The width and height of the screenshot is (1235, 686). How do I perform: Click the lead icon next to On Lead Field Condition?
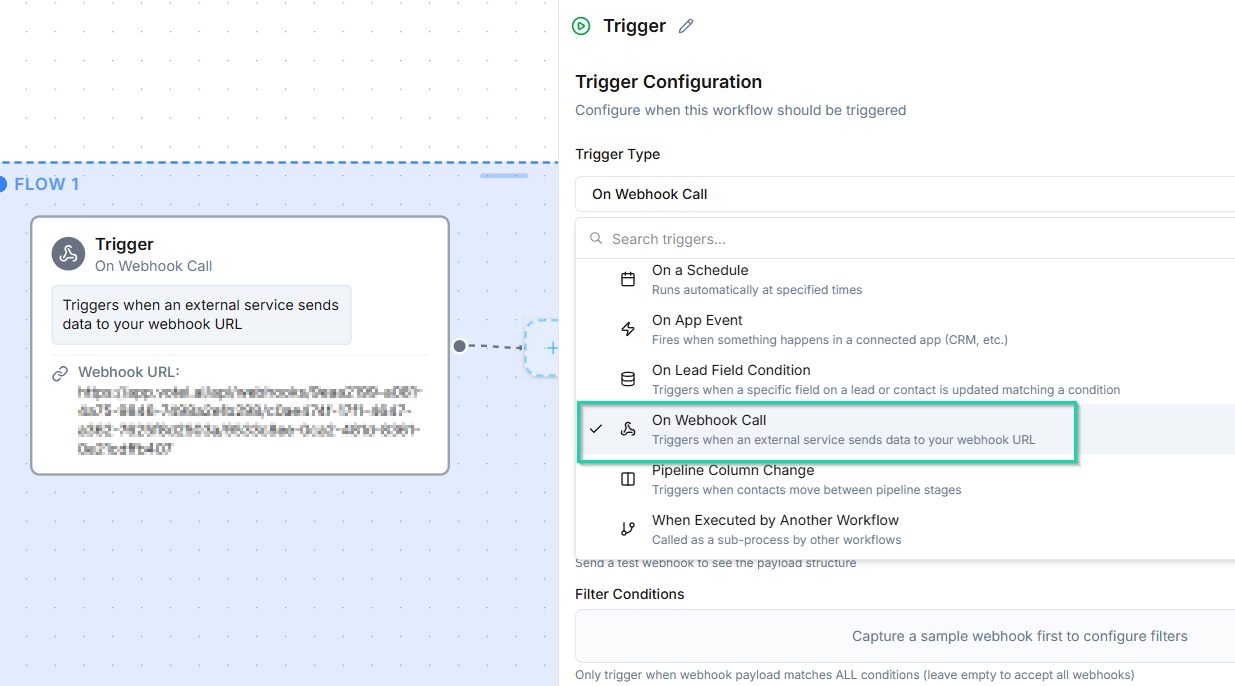pyautogui.click(x=627, y=378)
